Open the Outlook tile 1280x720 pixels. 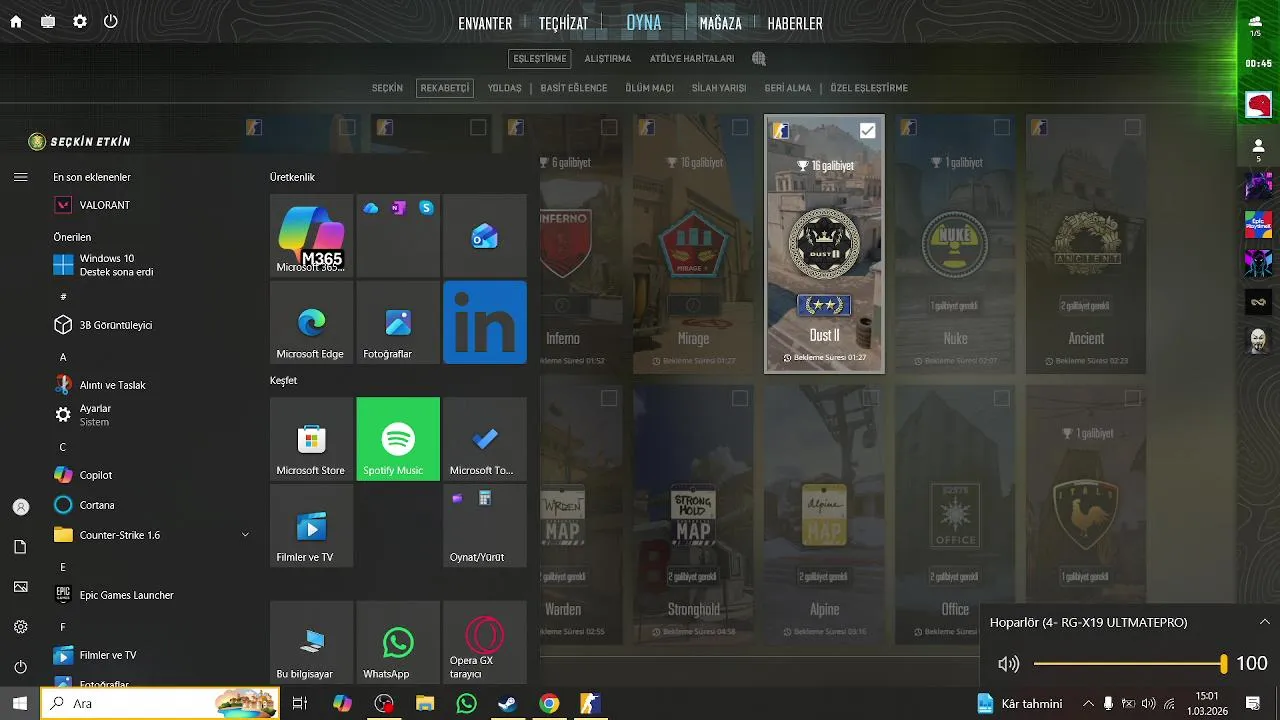click(x=485, y=235)
